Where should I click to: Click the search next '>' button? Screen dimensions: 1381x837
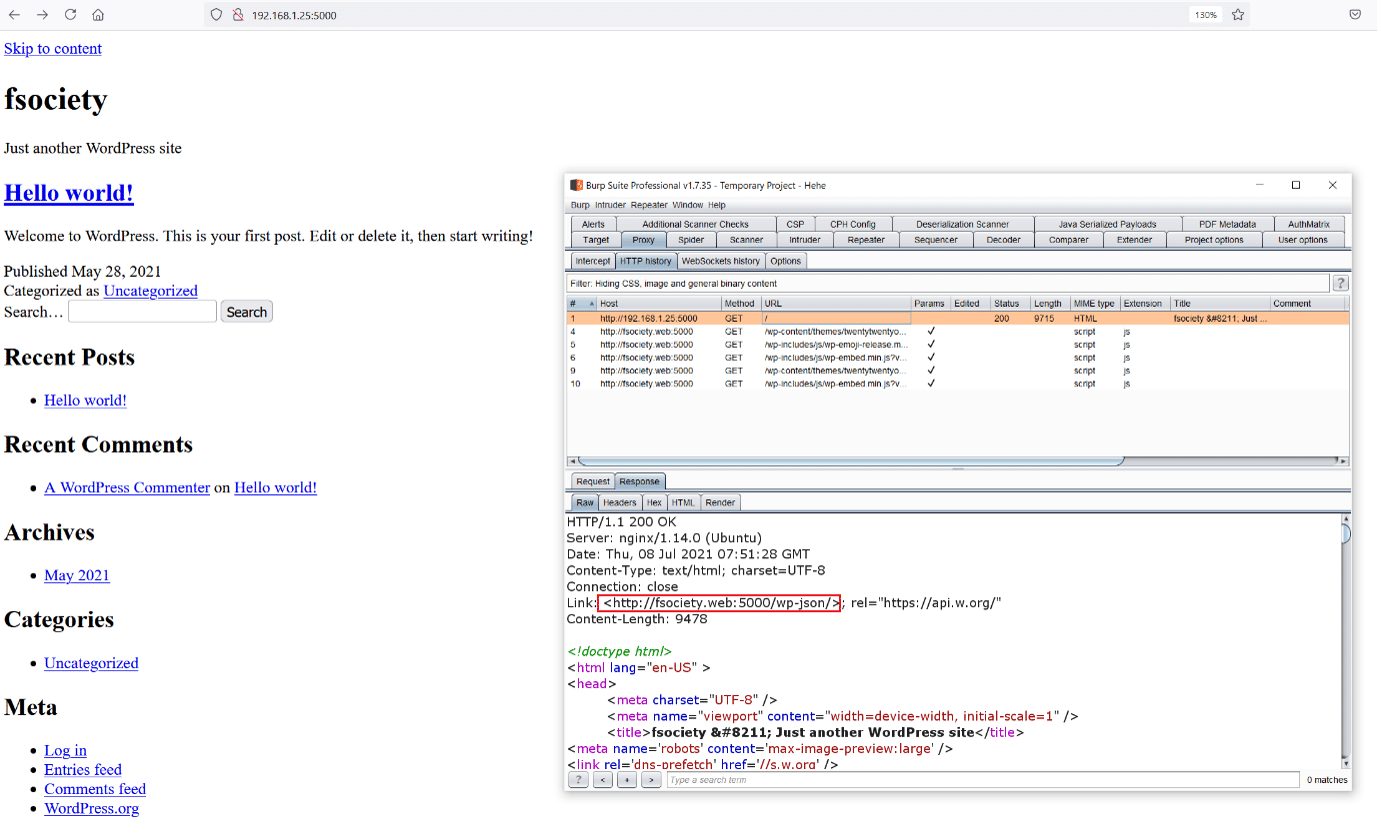pyautogui.click(x=650, y=780)
